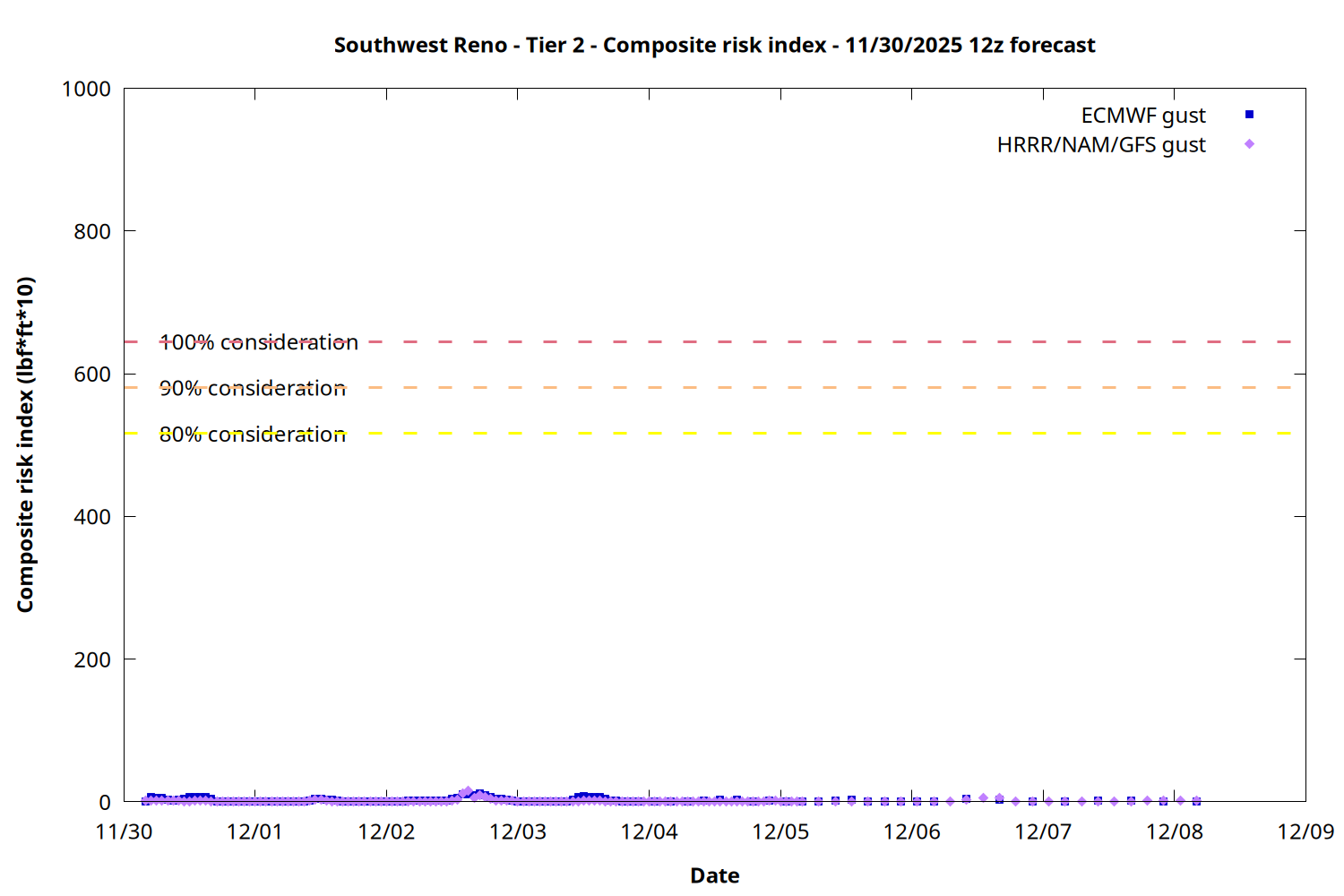The height and width of the screenshot is (896, 1344).
Task: Click the 1000 y-axis tick label
Action: point(86,89)
